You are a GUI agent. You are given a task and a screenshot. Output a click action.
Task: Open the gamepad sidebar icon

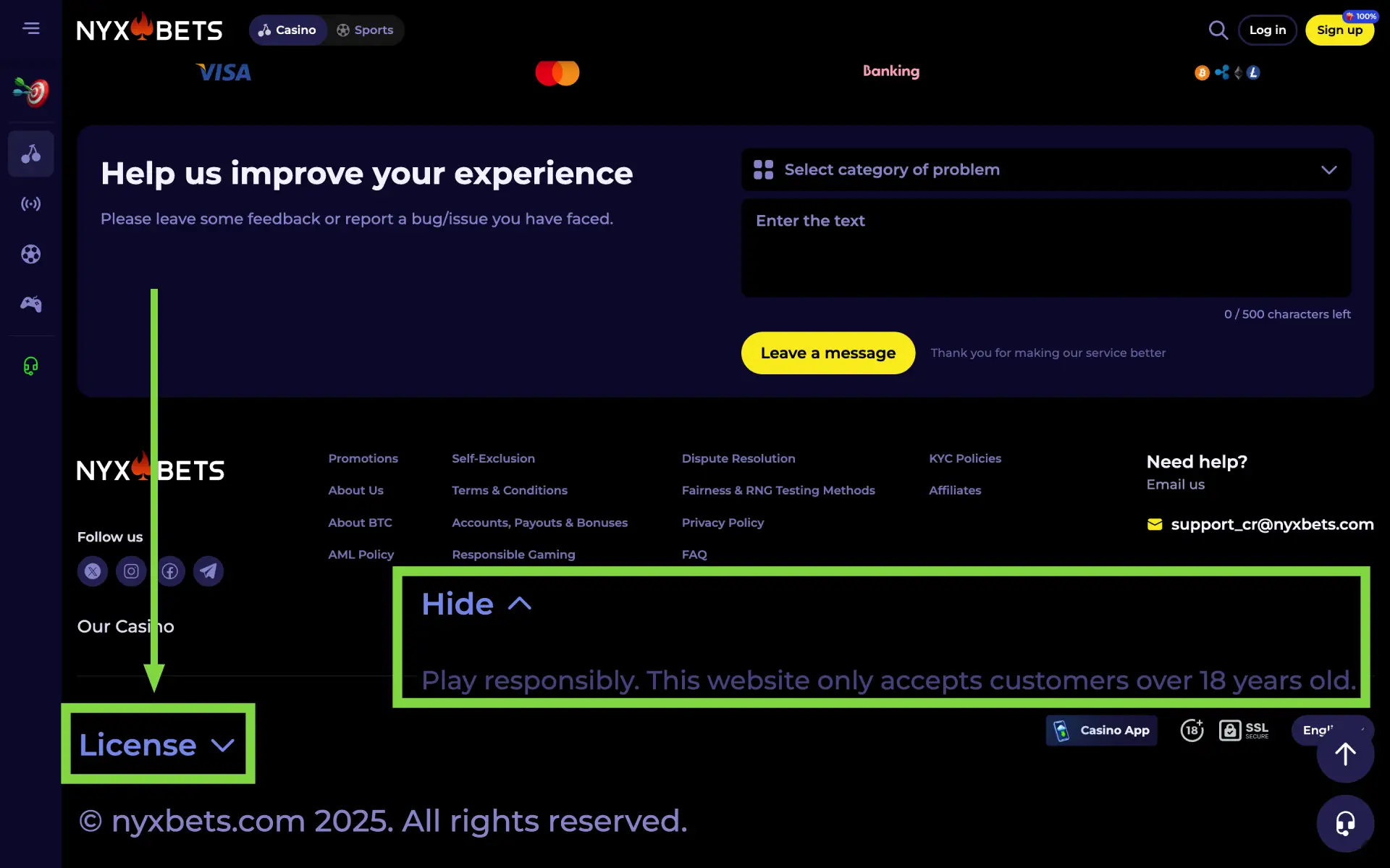click(x=31, y=304)
